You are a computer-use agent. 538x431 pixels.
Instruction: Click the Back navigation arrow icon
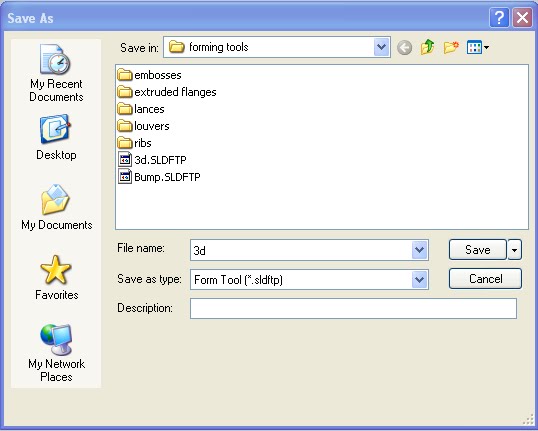pyautogui.click(x=405, y=47)
